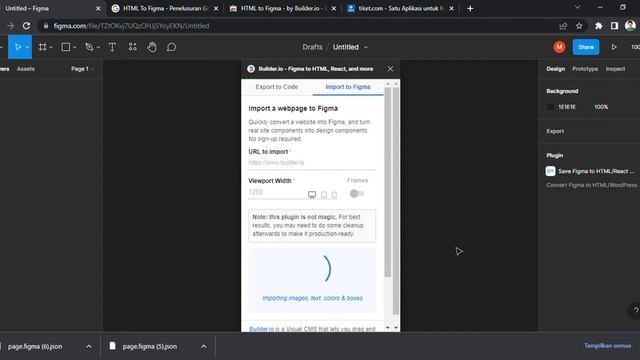Click the Builder.io link in plugin footer
Image resolution: width=640 pixels, height=360 pixels.
[x=261, y=329]
